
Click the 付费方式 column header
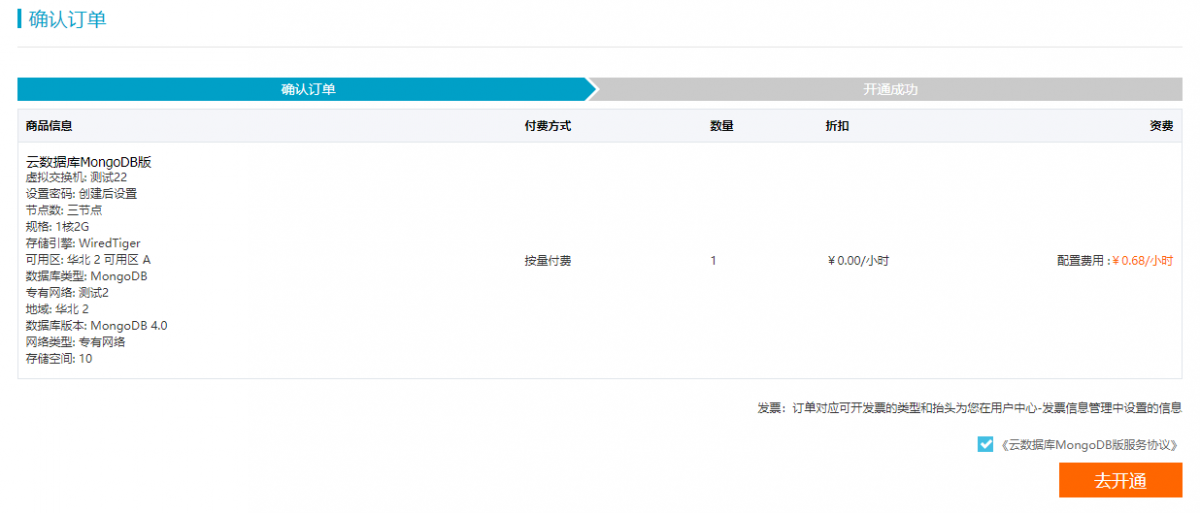coord(548,126)
